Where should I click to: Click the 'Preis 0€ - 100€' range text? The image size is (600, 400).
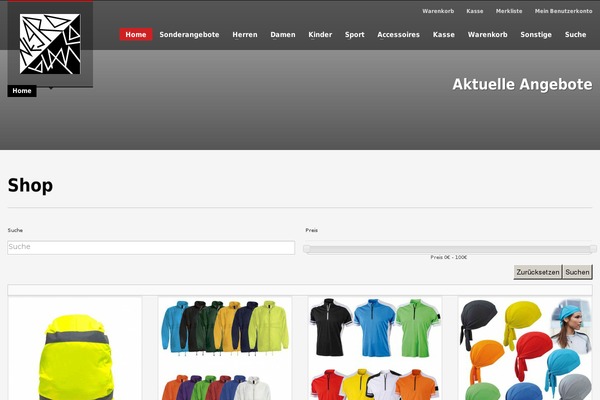point(448,257)
